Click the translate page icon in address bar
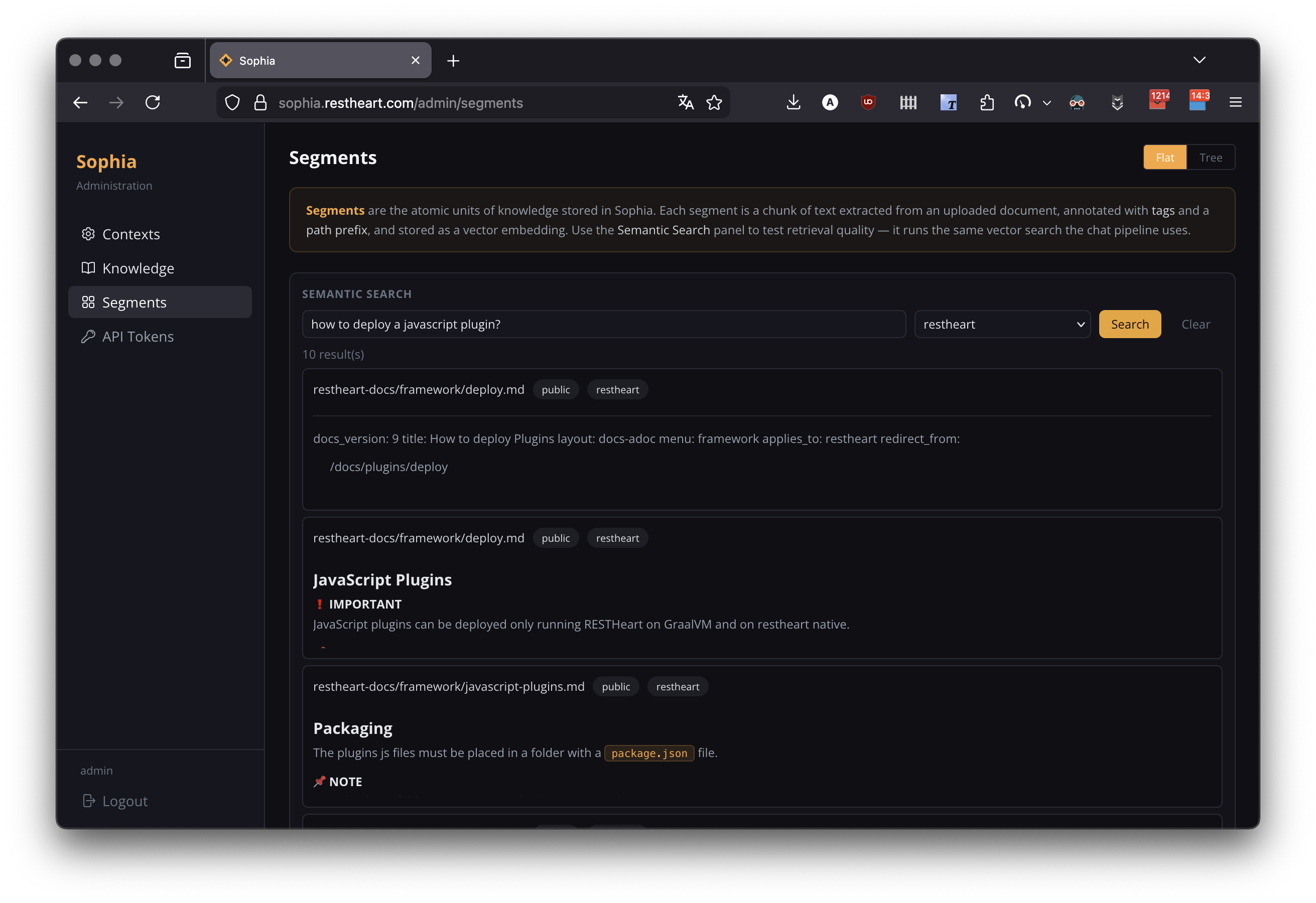The image size is (1316, 903). 685,102
